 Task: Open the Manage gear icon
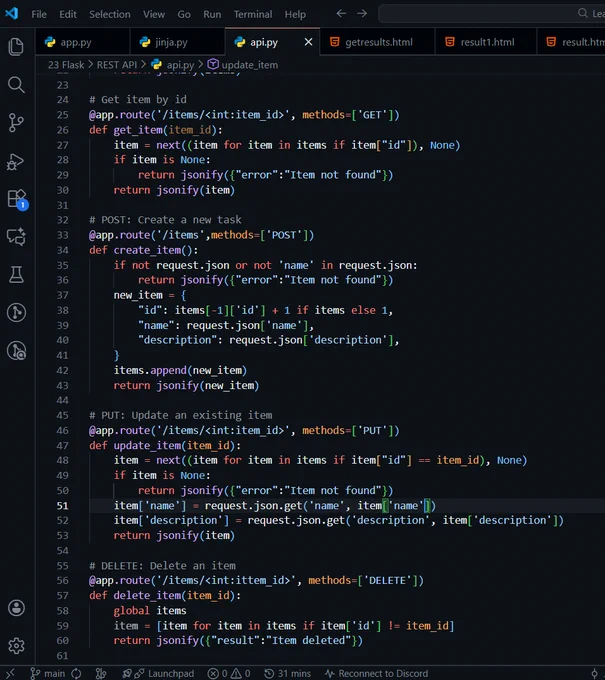[x=16, y=646]
